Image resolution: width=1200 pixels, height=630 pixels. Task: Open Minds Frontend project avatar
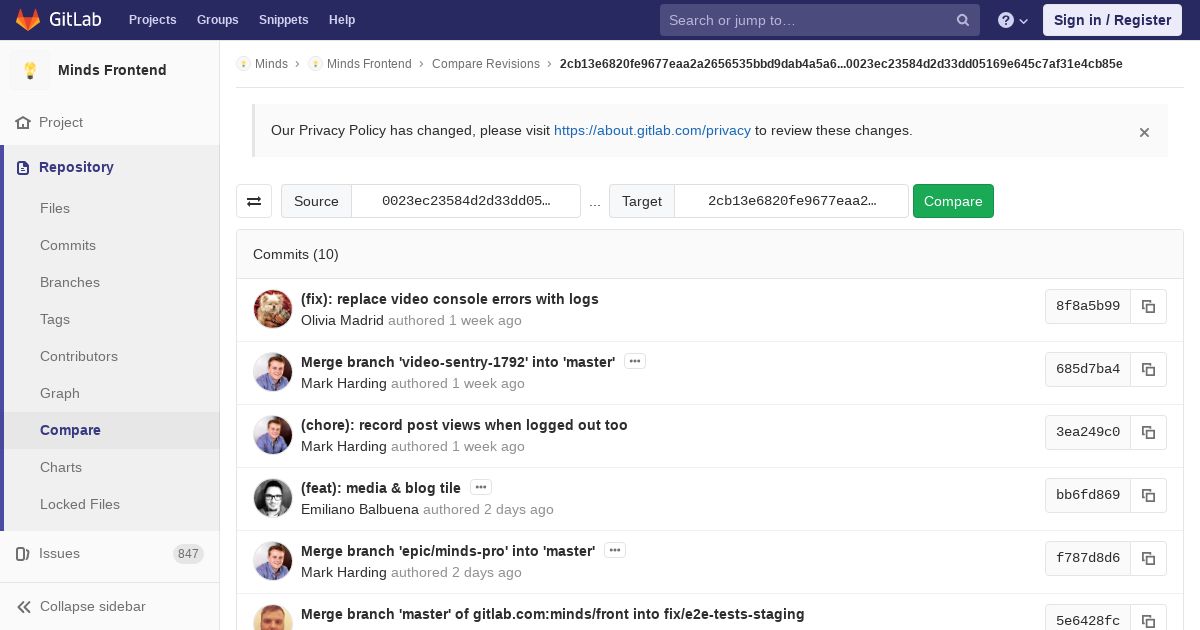tap(30, 70)
